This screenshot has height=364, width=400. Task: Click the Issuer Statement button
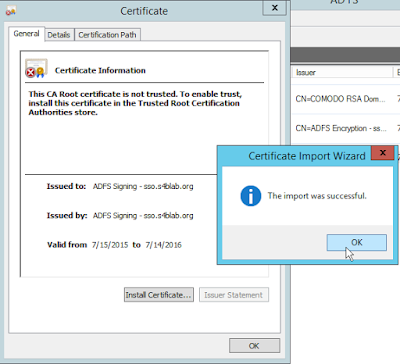(x=234, y=295)
